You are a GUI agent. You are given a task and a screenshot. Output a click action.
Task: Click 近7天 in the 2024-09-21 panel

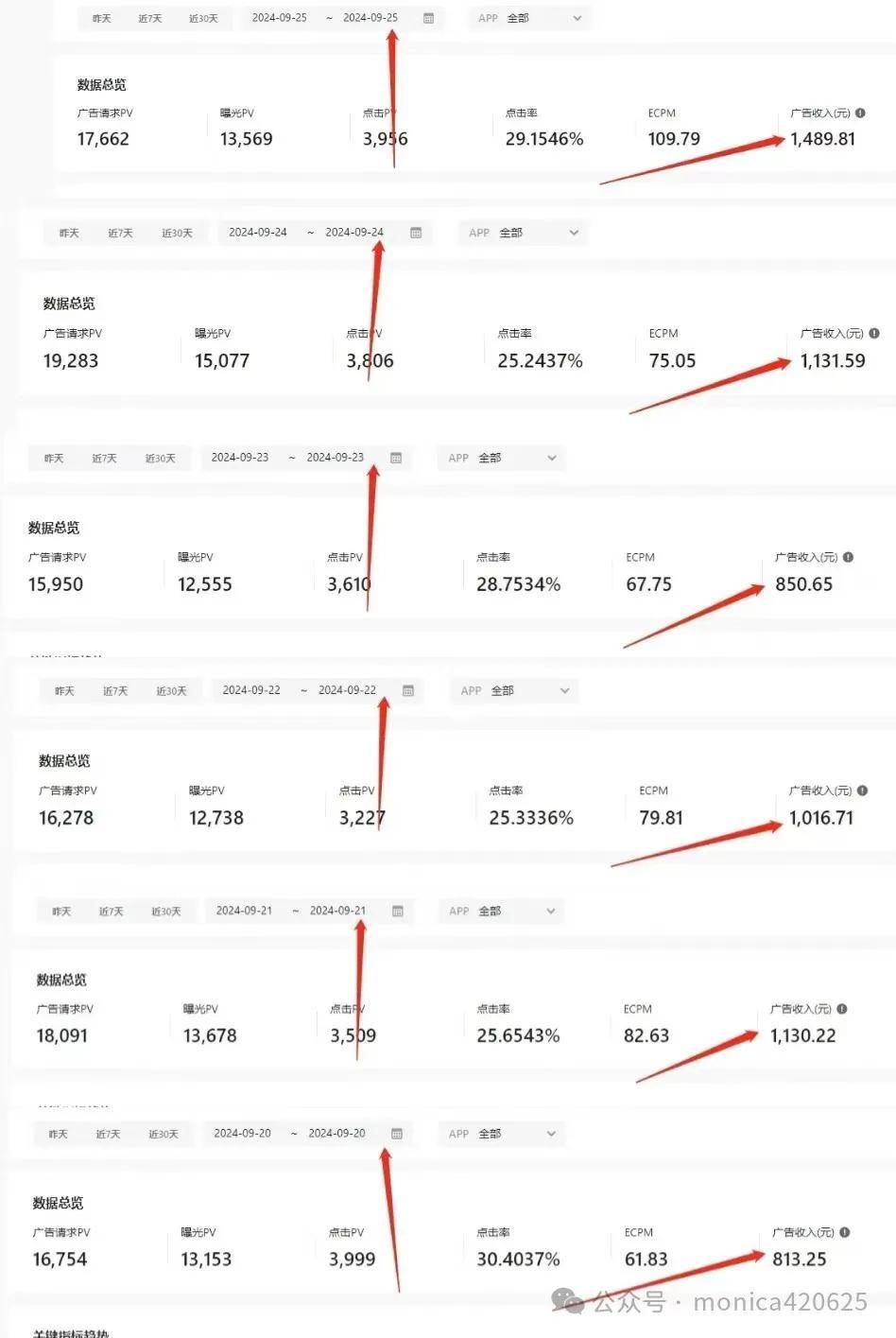pyautogui.click(x=112, y=912)
